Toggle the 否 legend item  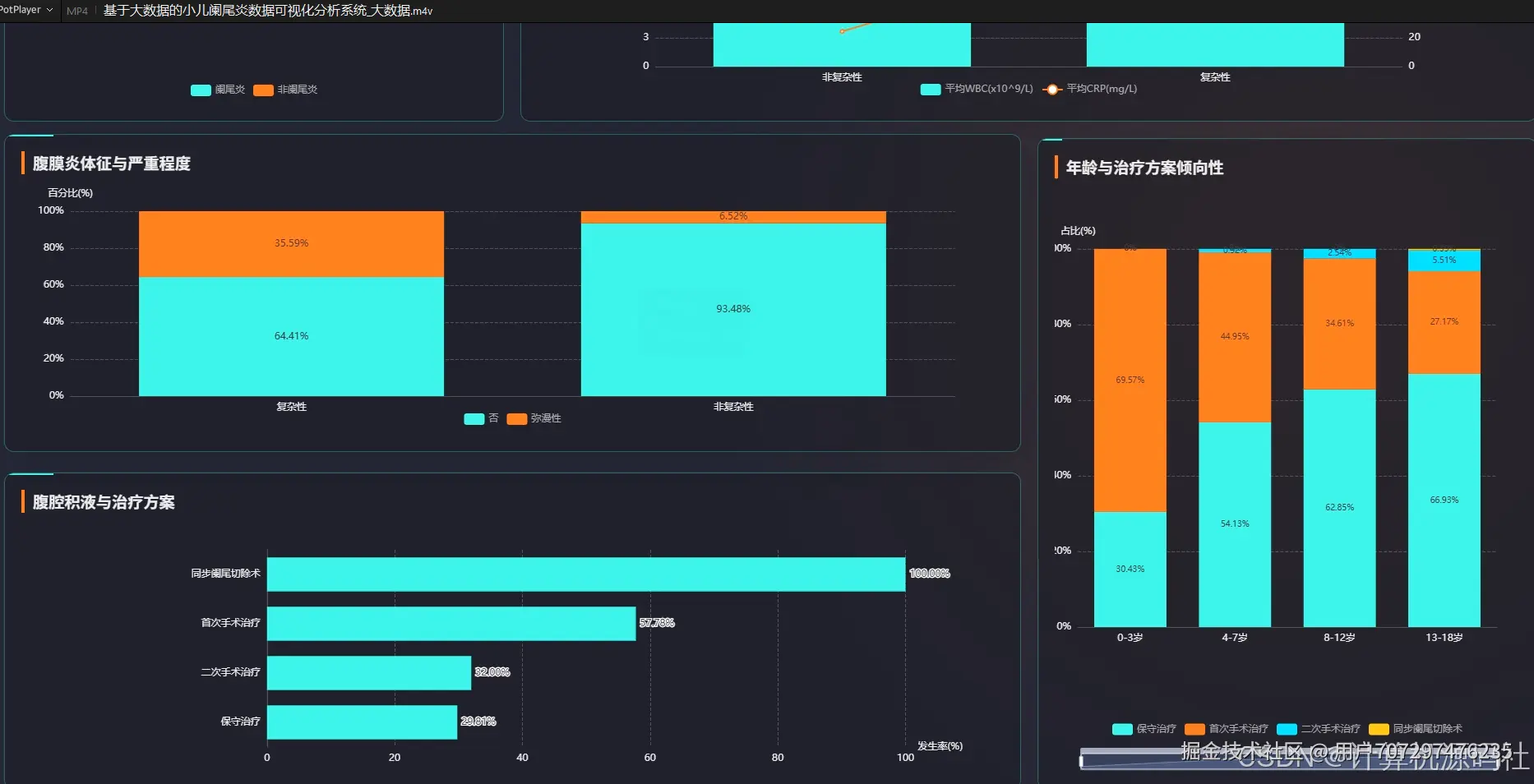tap(481, 418)
